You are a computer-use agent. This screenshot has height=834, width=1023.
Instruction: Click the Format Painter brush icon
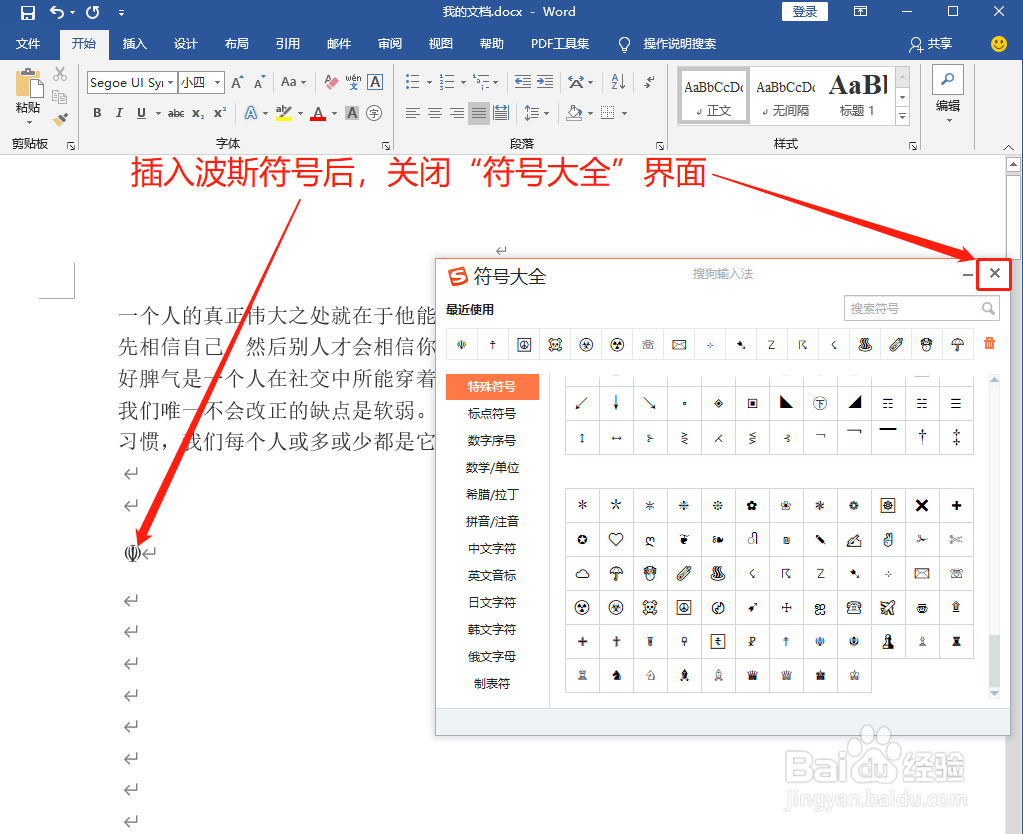(60, 119)
